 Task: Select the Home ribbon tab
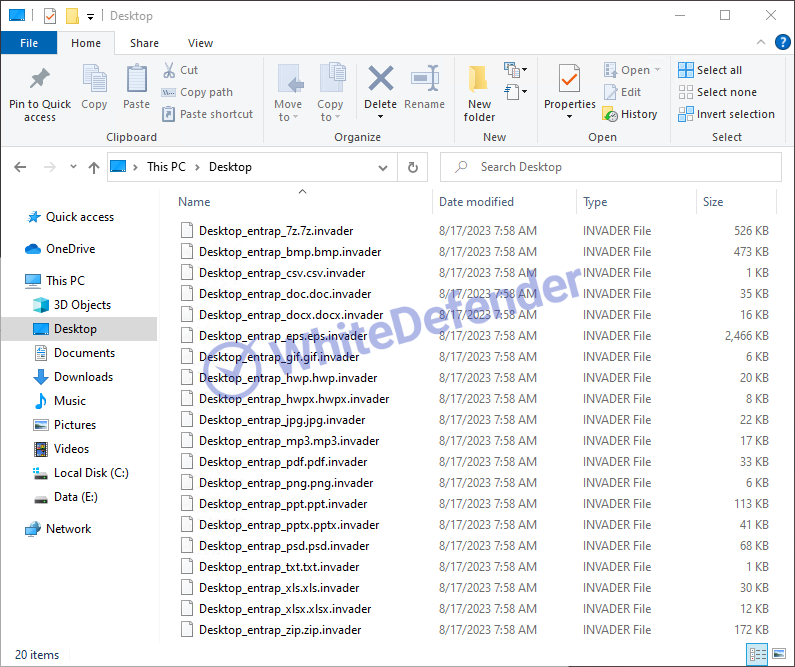click(86, 43)
